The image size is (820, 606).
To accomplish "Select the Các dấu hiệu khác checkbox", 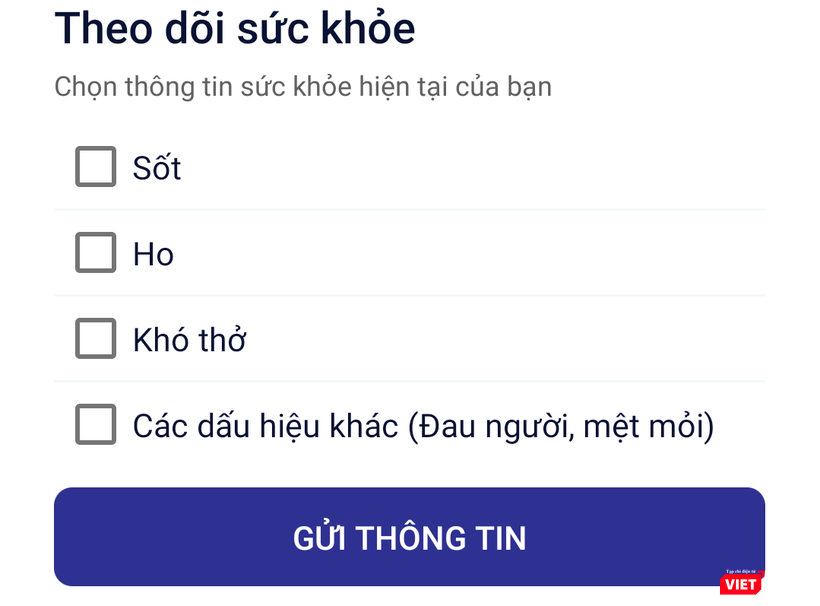I will pyautogui.click(x=96, y=426).
